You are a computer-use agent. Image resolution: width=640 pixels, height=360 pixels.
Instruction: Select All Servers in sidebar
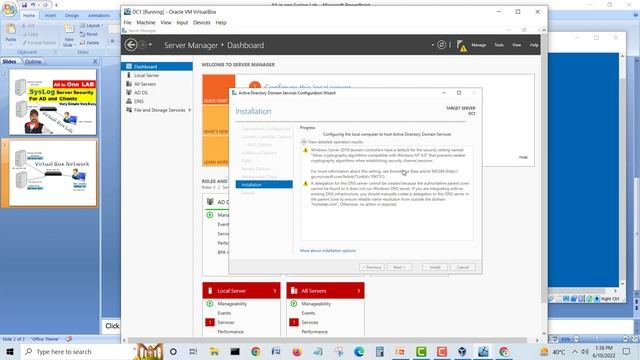click(x=144, y=84)
